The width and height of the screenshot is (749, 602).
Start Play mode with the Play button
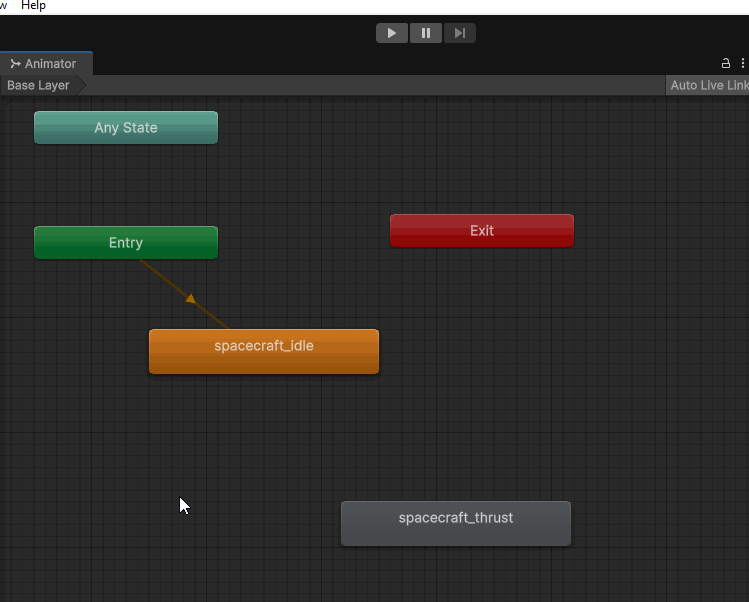pos(392,33)
